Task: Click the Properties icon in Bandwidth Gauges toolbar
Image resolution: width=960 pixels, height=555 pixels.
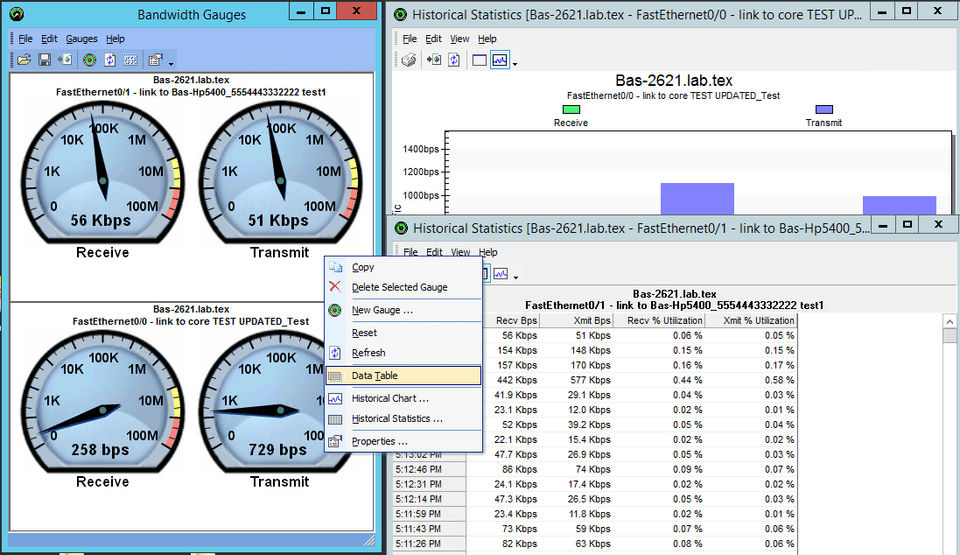Action: (x=156, y=60)
